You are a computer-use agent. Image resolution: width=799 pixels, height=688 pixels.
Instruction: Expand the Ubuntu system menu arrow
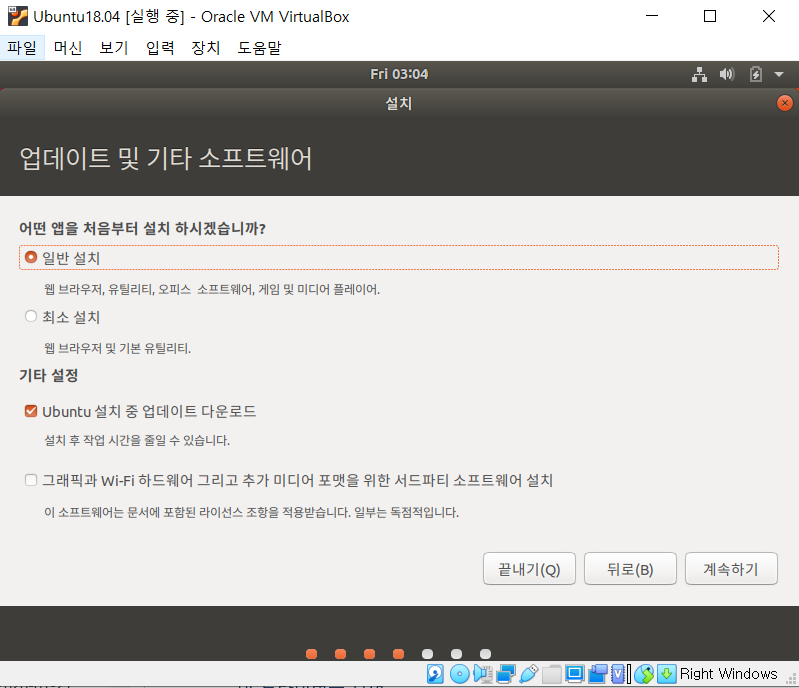(x=779, y=74)
